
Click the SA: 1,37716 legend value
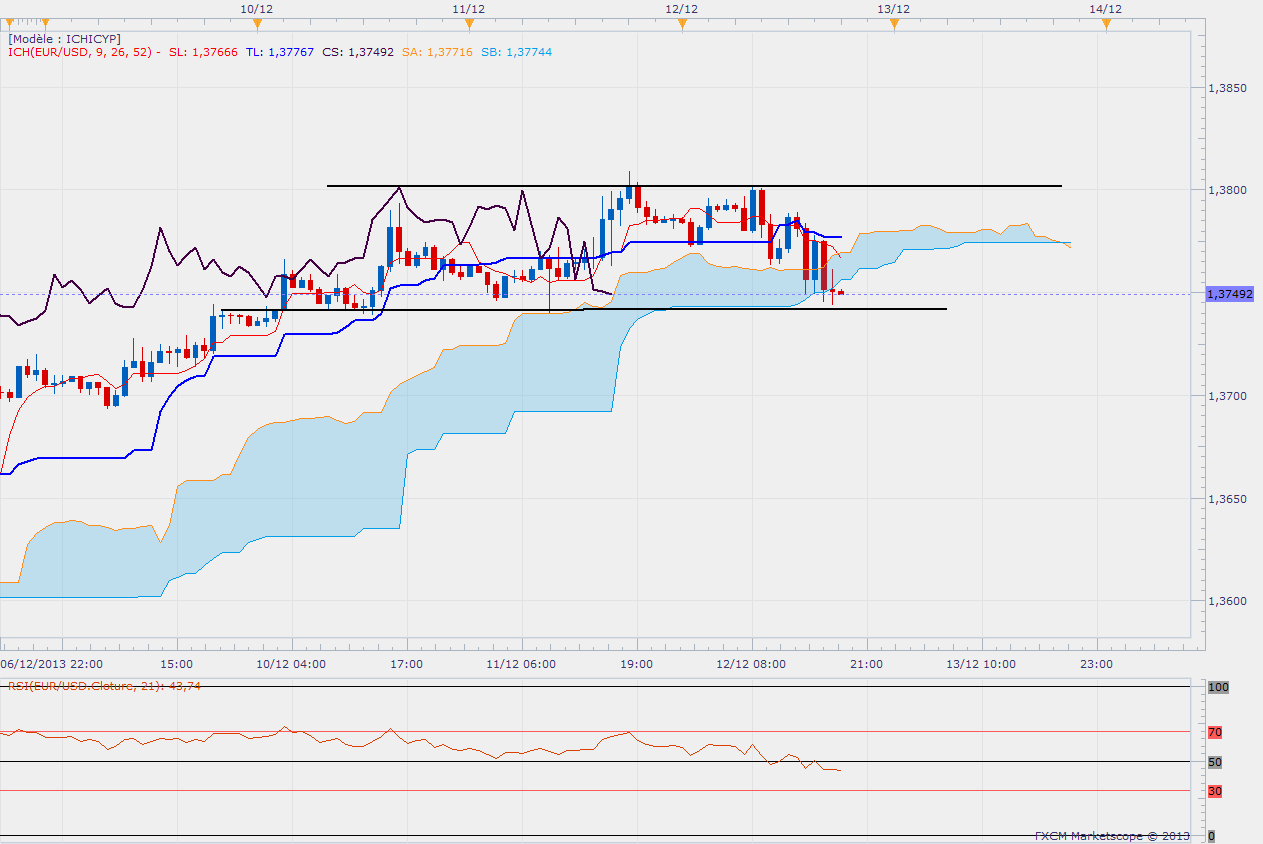437,52
